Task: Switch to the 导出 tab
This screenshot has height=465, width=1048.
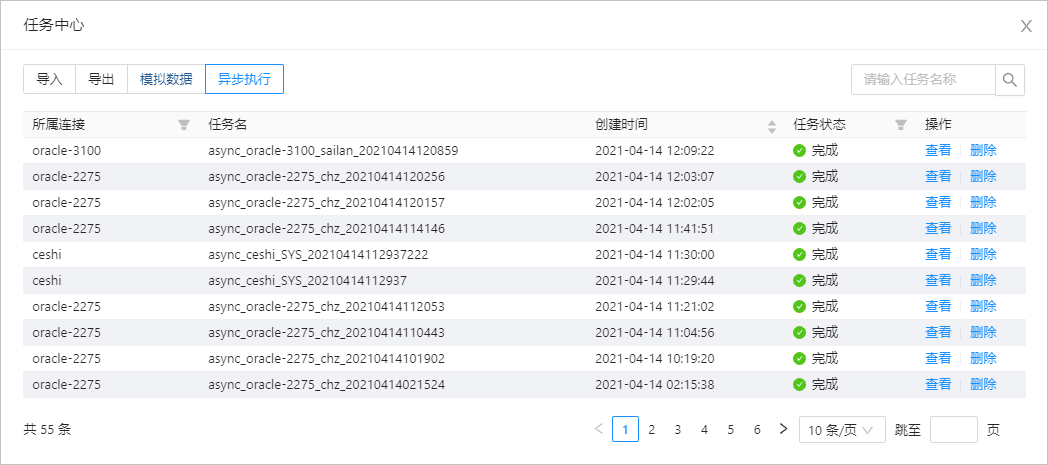Action: coord(101,79)
